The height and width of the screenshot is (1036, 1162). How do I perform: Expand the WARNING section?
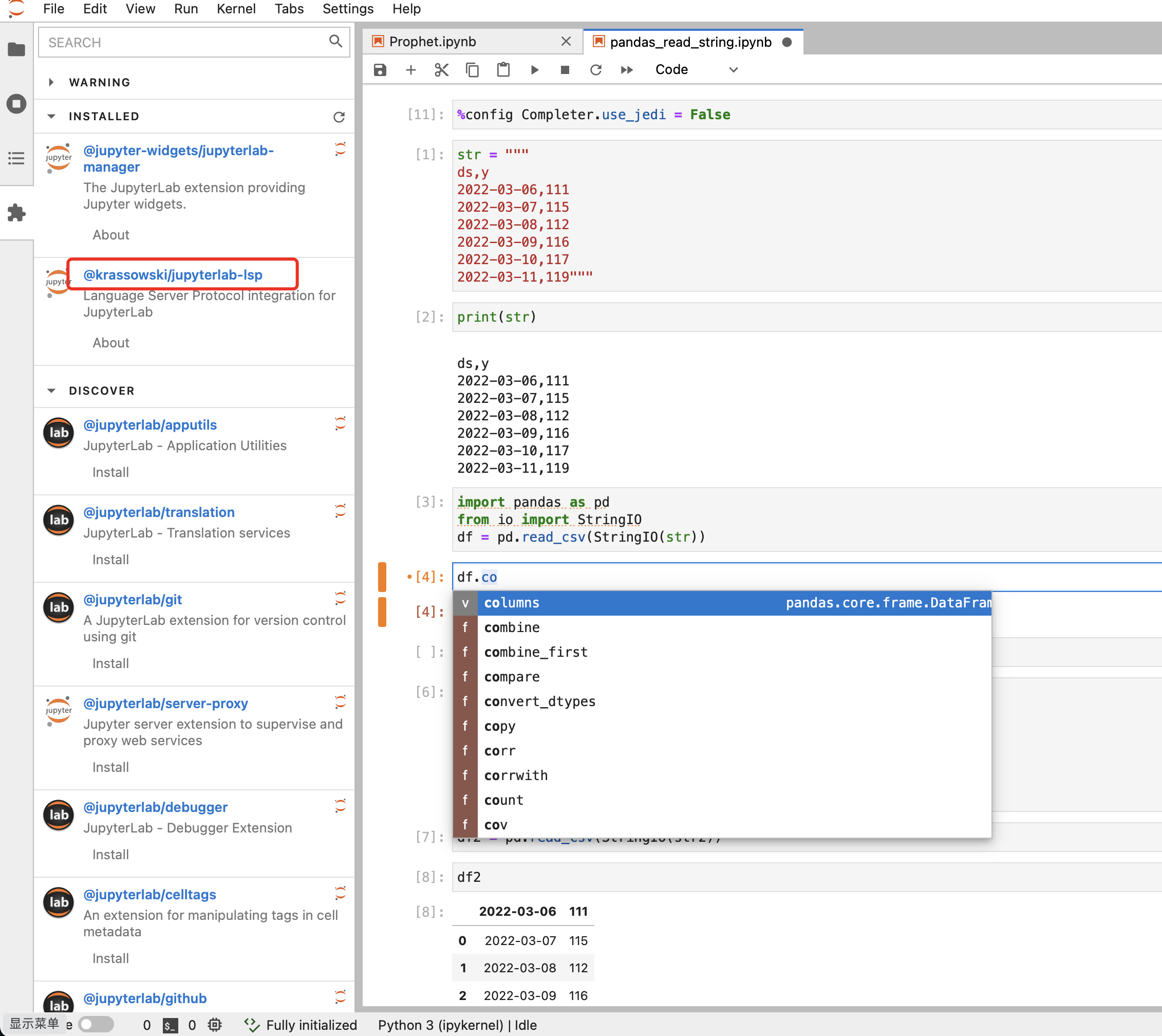[51, 82]
